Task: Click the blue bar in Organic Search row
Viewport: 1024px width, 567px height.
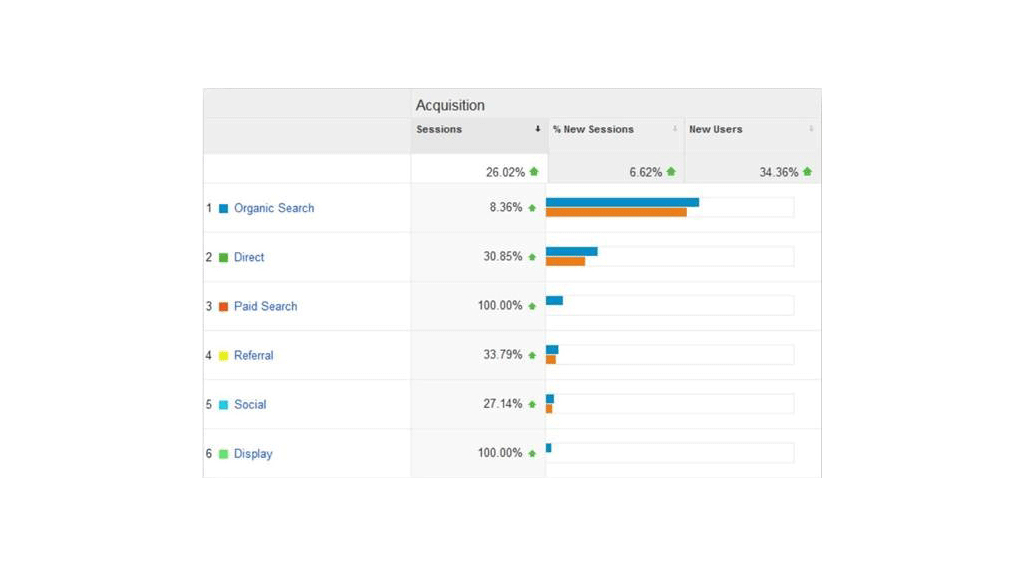Action: 622,202
